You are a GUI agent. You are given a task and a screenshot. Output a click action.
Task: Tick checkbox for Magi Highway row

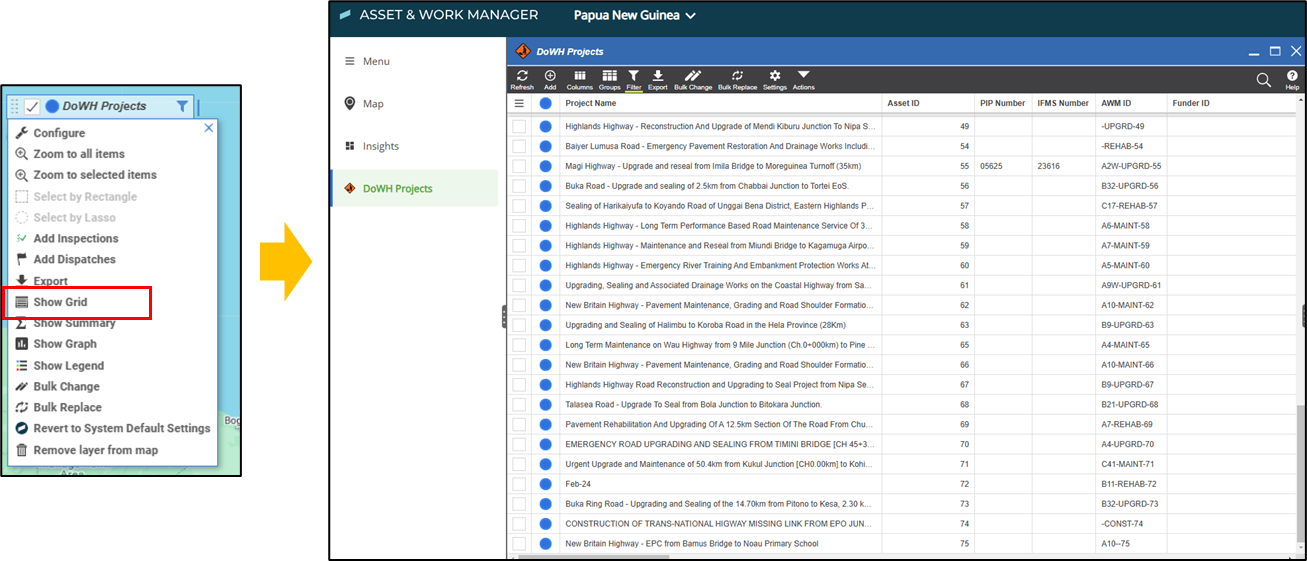click(519, 166)
